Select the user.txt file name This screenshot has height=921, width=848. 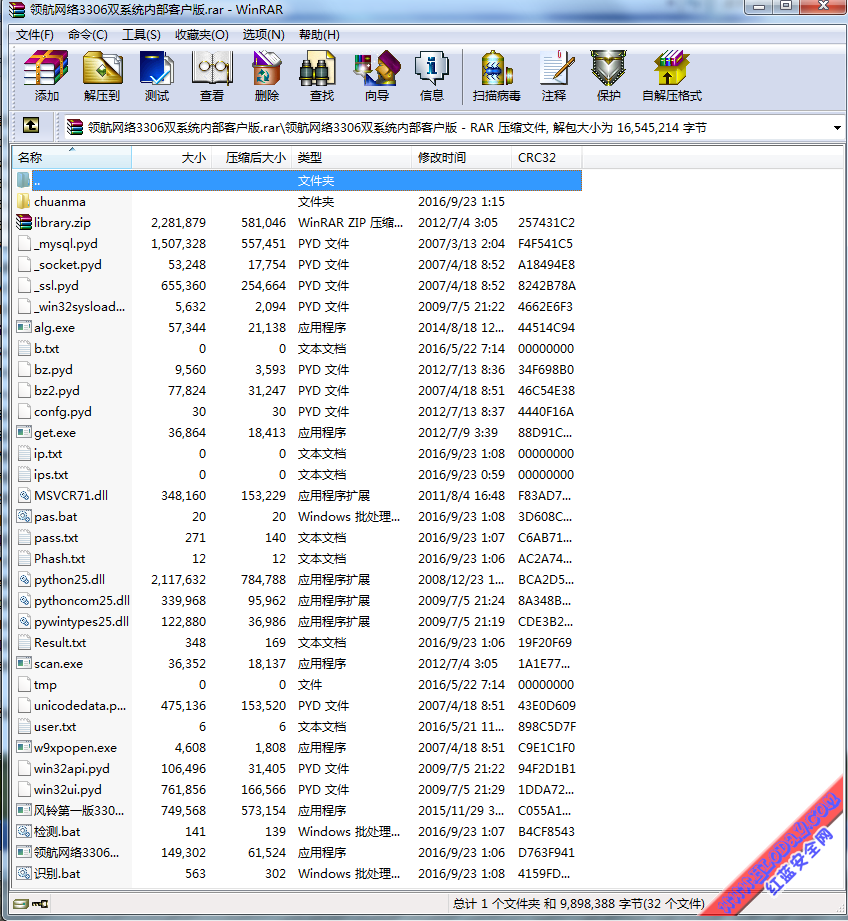[55, 727]
